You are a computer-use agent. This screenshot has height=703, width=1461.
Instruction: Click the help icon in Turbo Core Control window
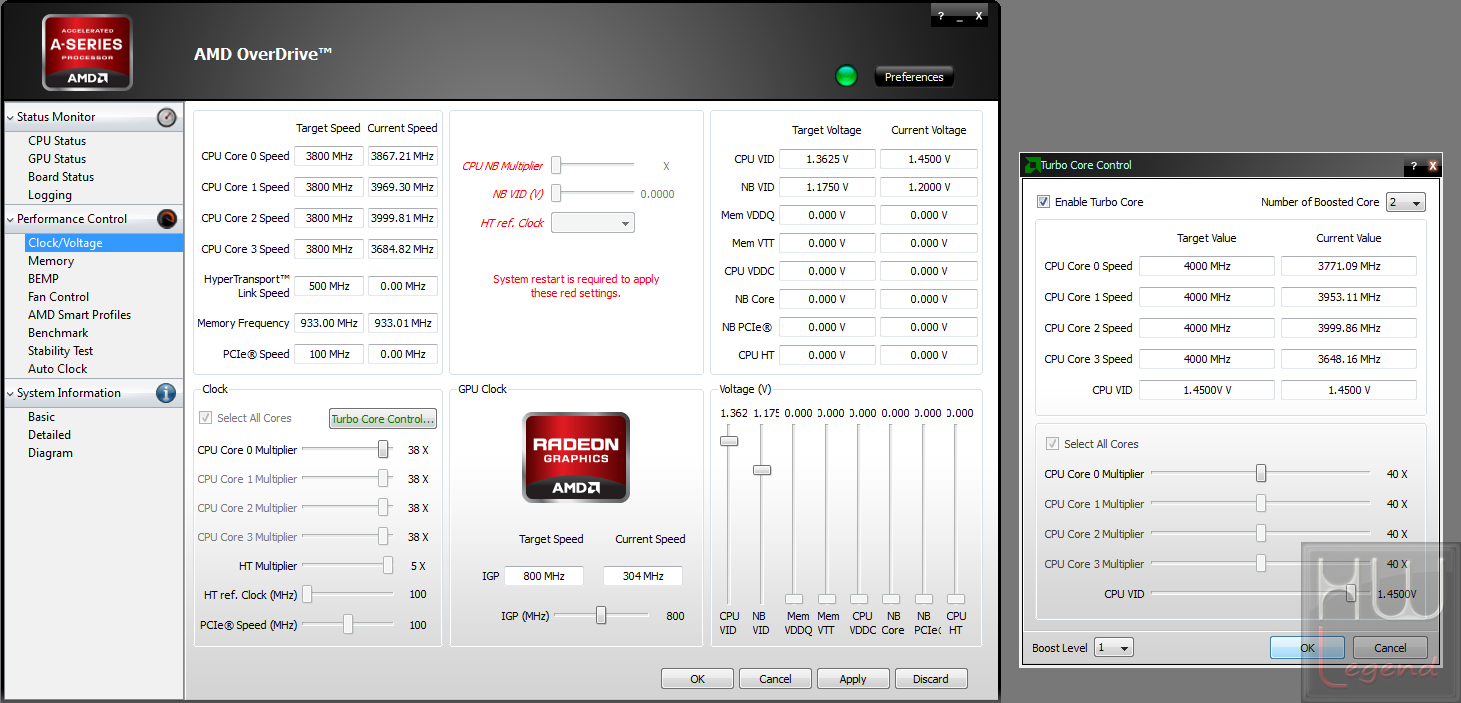coord(1414,166)
